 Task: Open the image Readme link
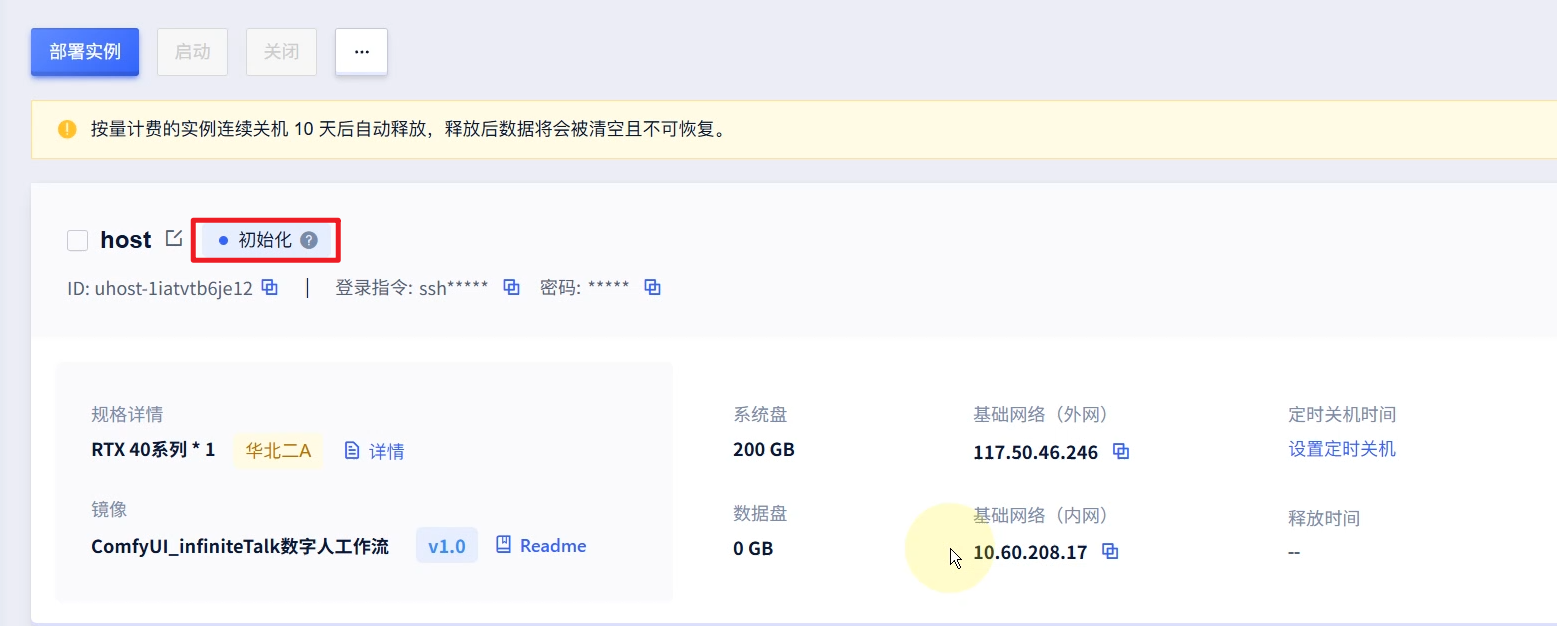point(541,546)
